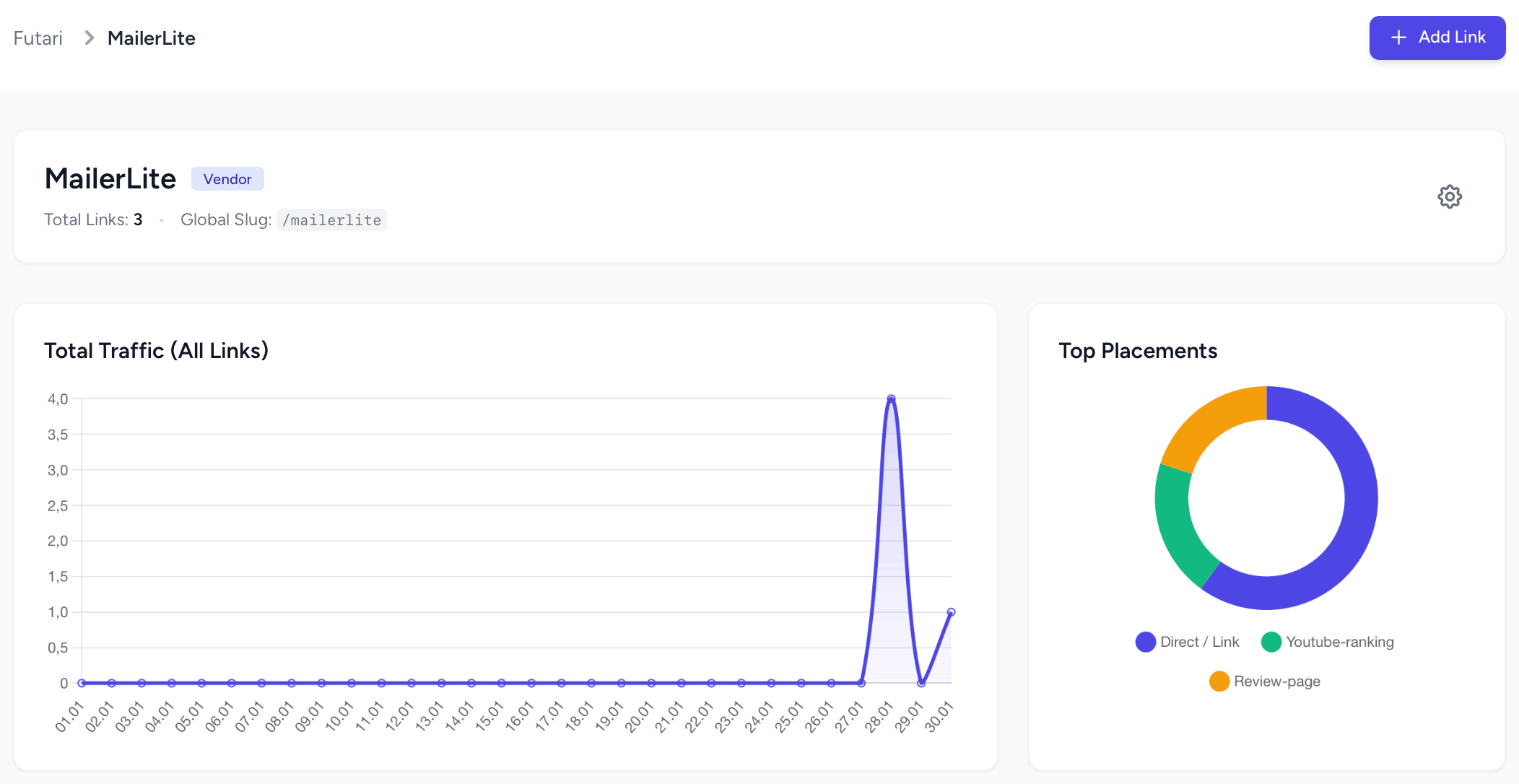
Task: Click the 28.01 peak data point
Action: (891, 398)
